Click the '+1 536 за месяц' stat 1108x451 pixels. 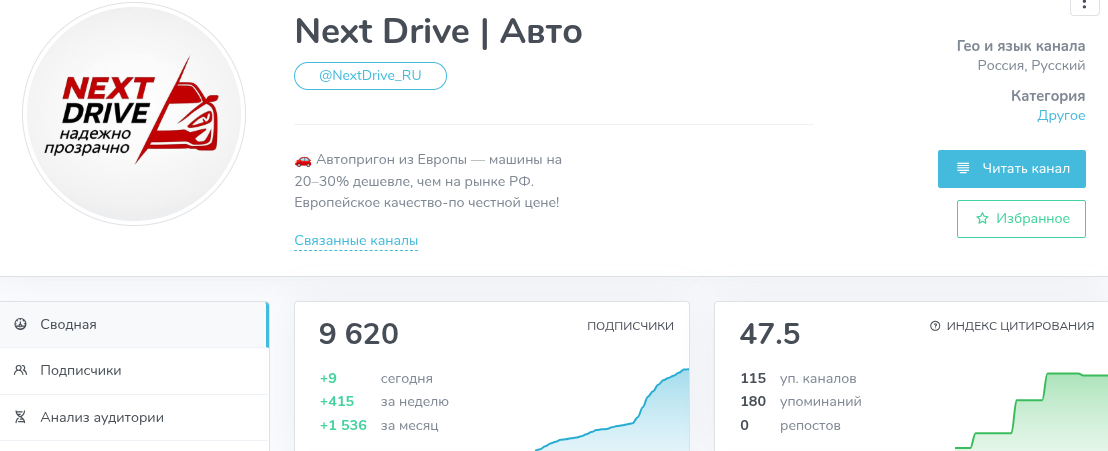click(x=379, y=425)
